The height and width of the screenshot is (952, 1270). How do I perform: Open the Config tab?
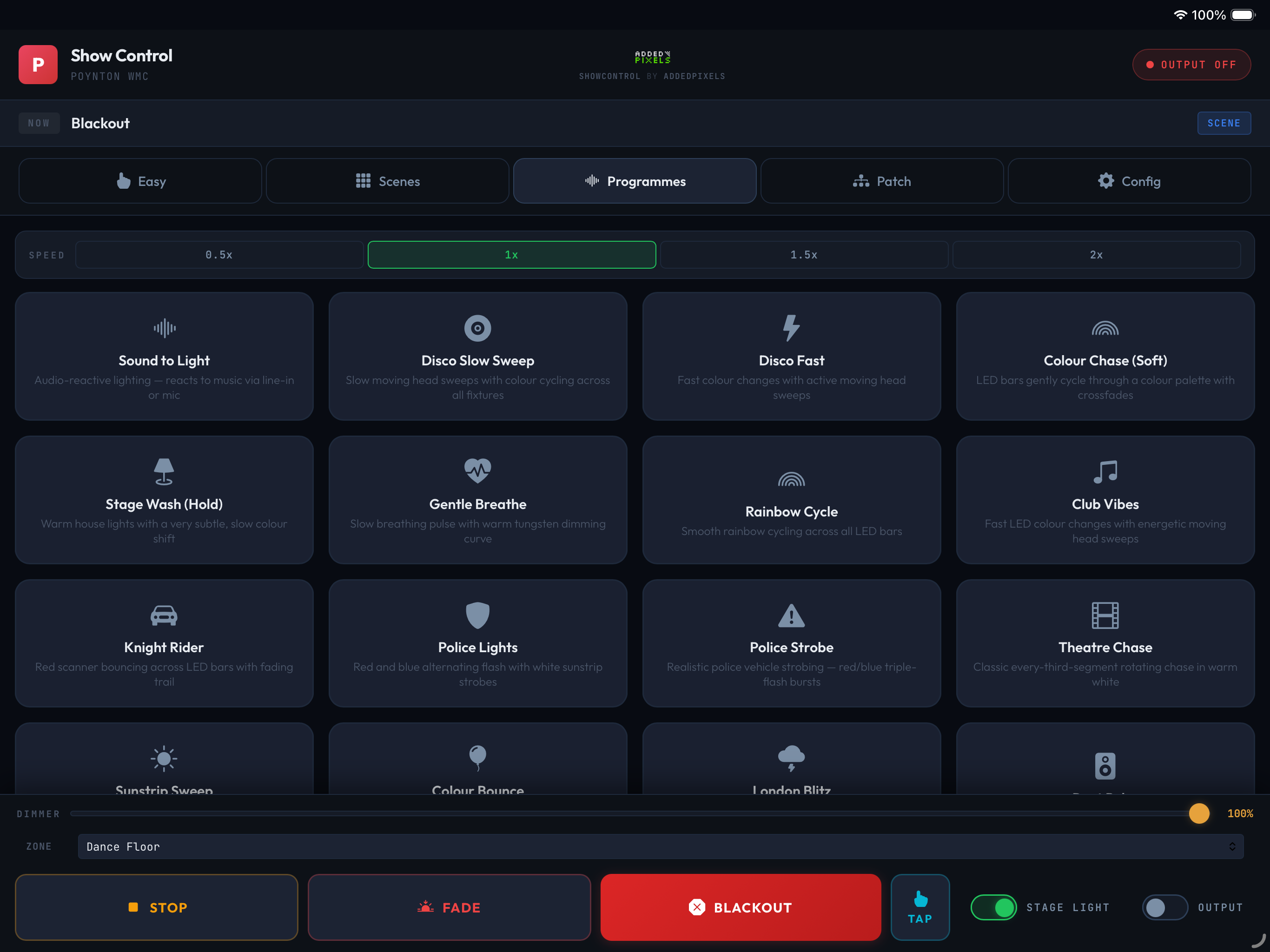[x=1129, y=181]
